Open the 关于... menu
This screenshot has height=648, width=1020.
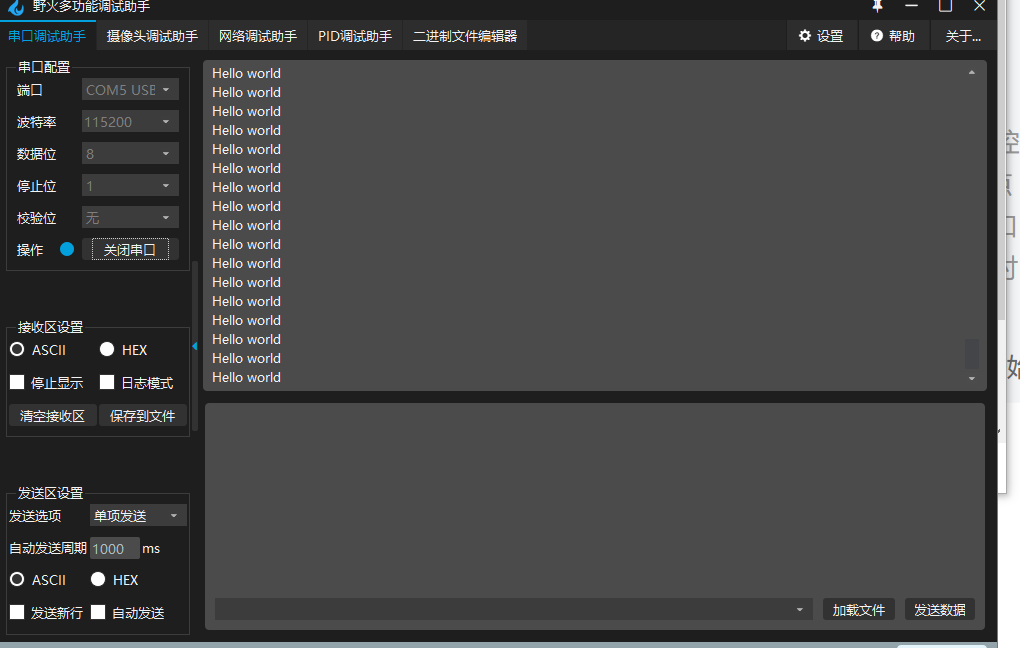[963, 36]
